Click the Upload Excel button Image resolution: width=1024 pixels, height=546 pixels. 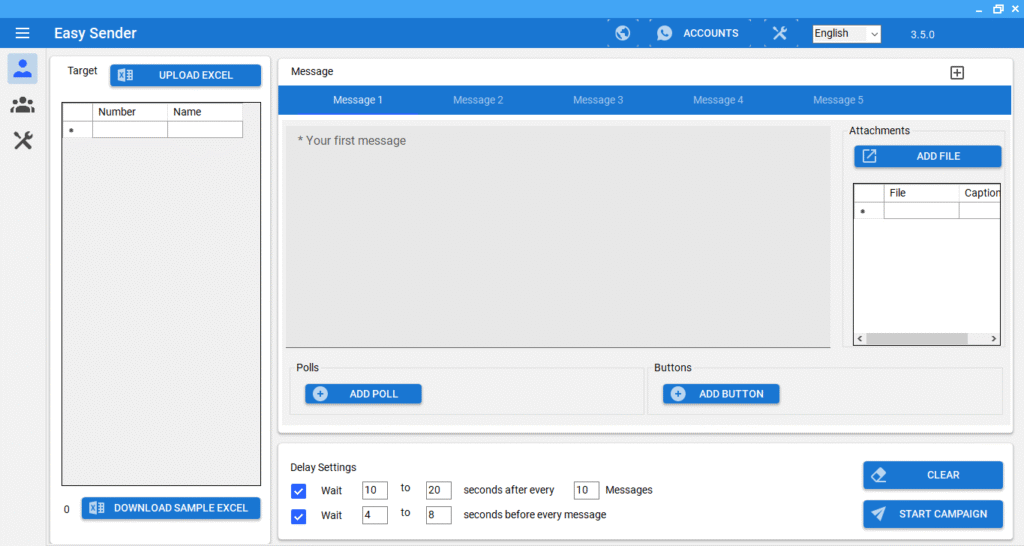pyautogui.click(x=185, y=75)
